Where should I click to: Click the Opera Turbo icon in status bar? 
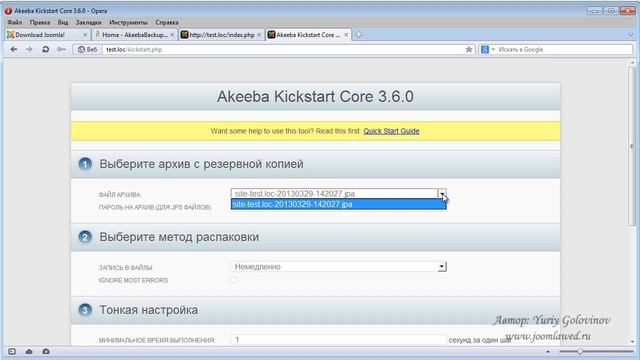coord(46,351)
